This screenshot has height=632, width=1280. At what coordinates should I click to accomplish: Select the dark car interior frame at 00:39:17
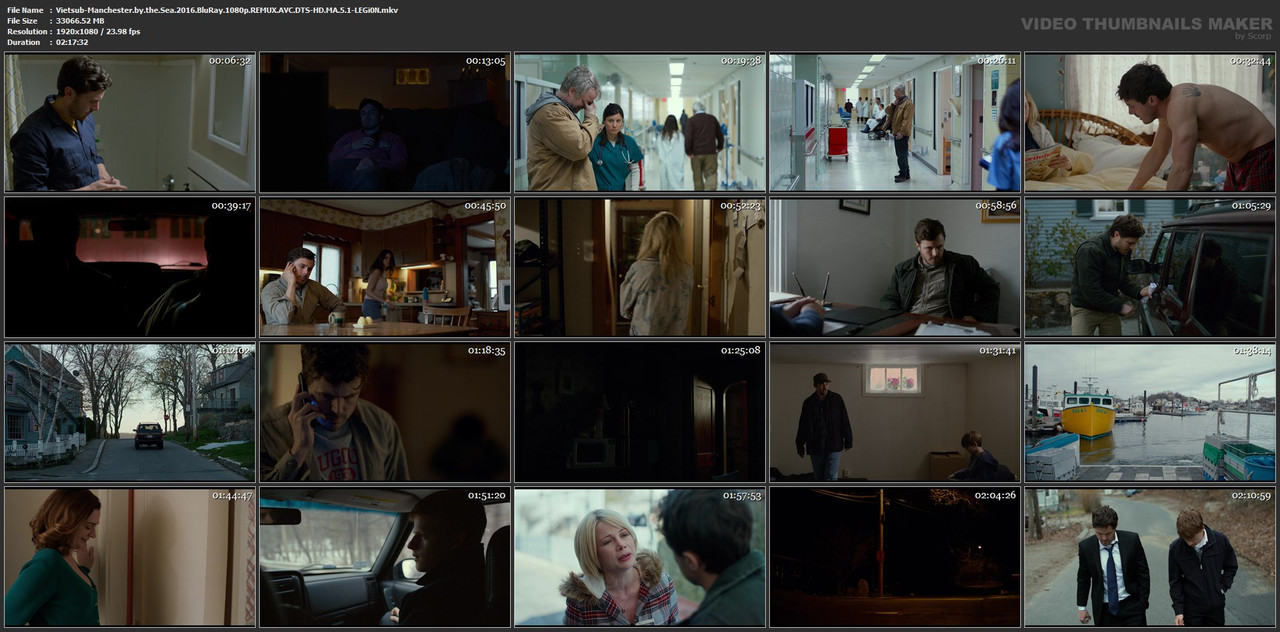coord(130,267)
